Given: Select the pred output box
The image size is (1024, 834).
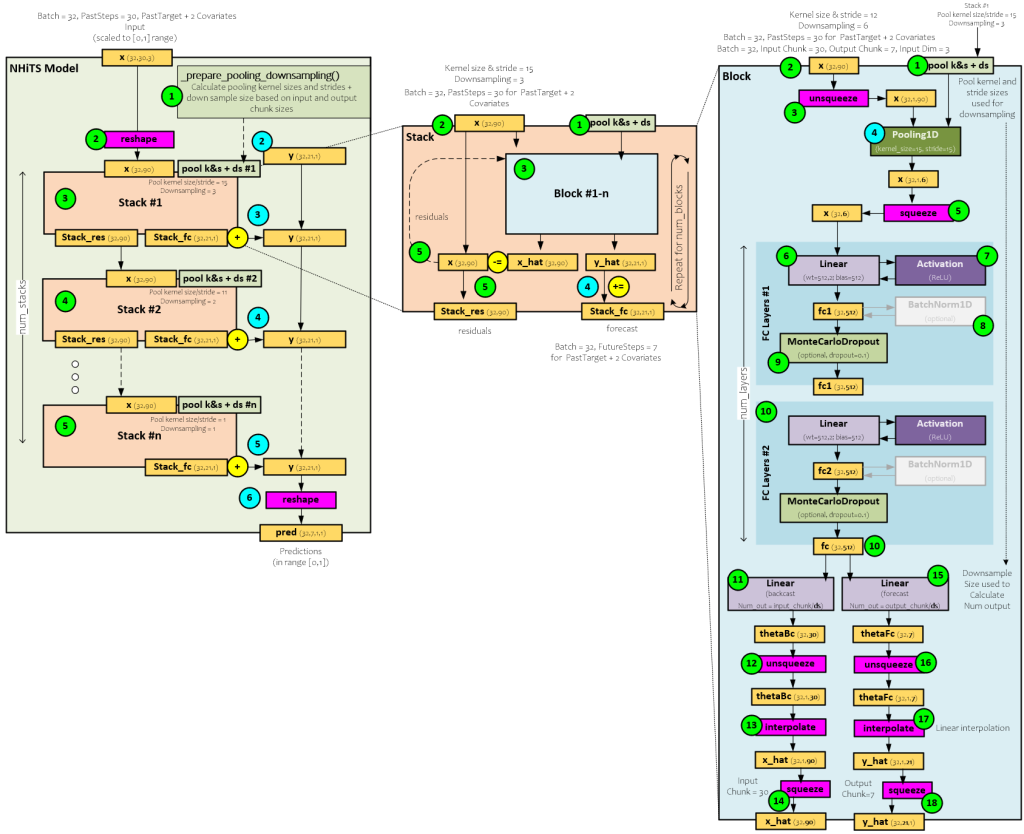Looking at the screenshot, I should tap(300, 532).
